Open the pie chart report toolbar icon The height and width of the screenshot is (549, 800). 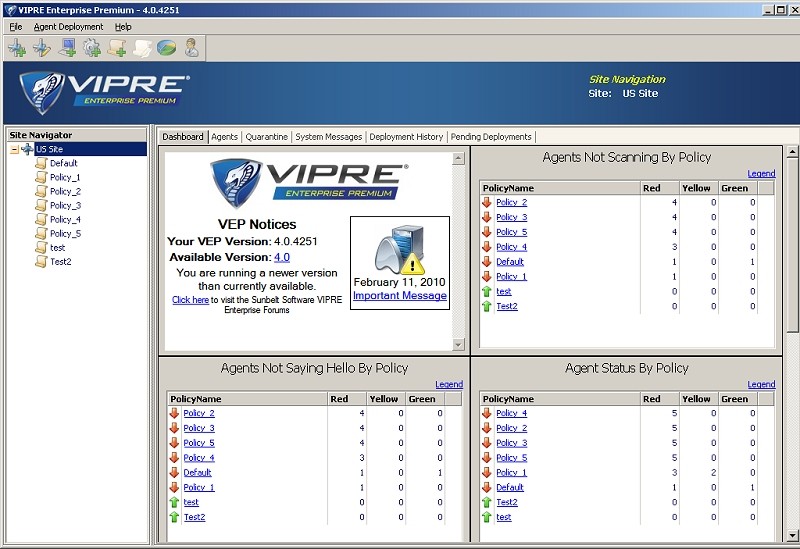click(166, 48)
